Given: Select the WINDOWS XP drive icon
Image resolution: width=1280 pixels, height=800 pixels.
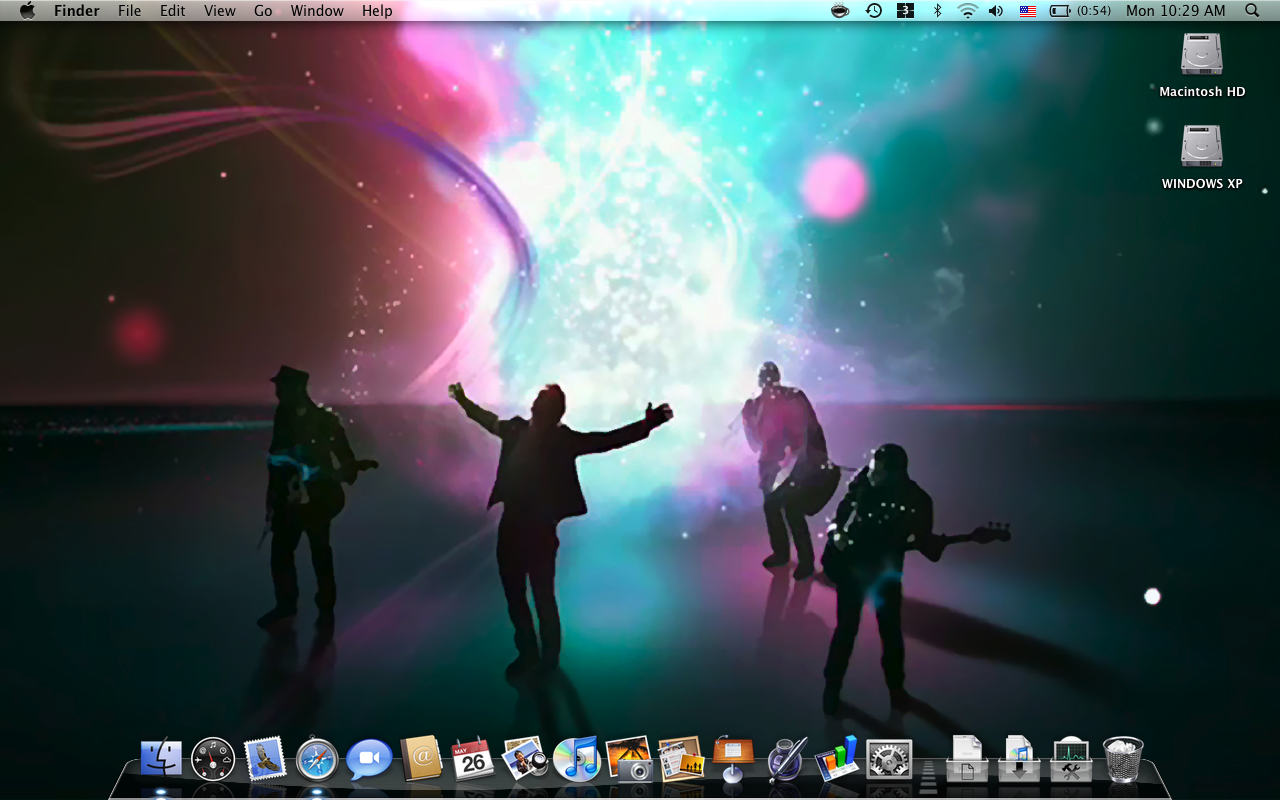Looking at the screenshot, I should [1202, 146].
